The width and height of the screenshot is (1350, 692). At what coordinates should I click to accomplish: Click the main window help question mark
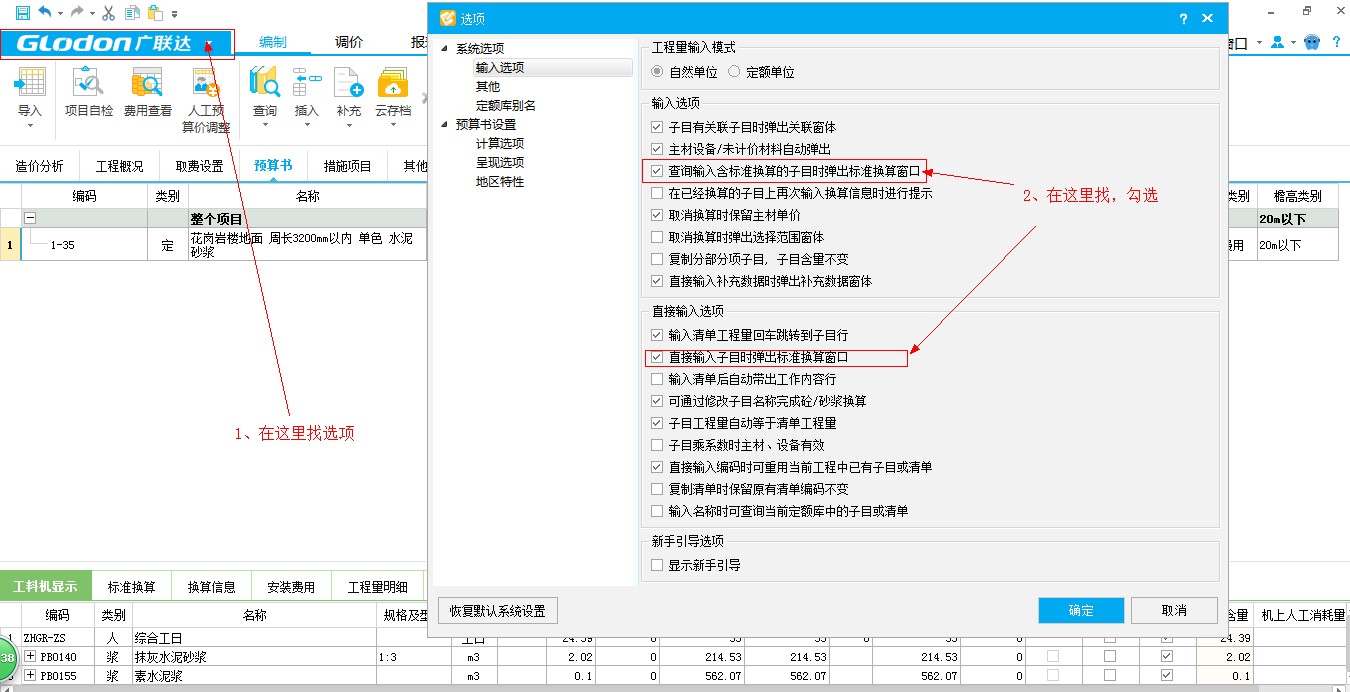coord(1337,43)
